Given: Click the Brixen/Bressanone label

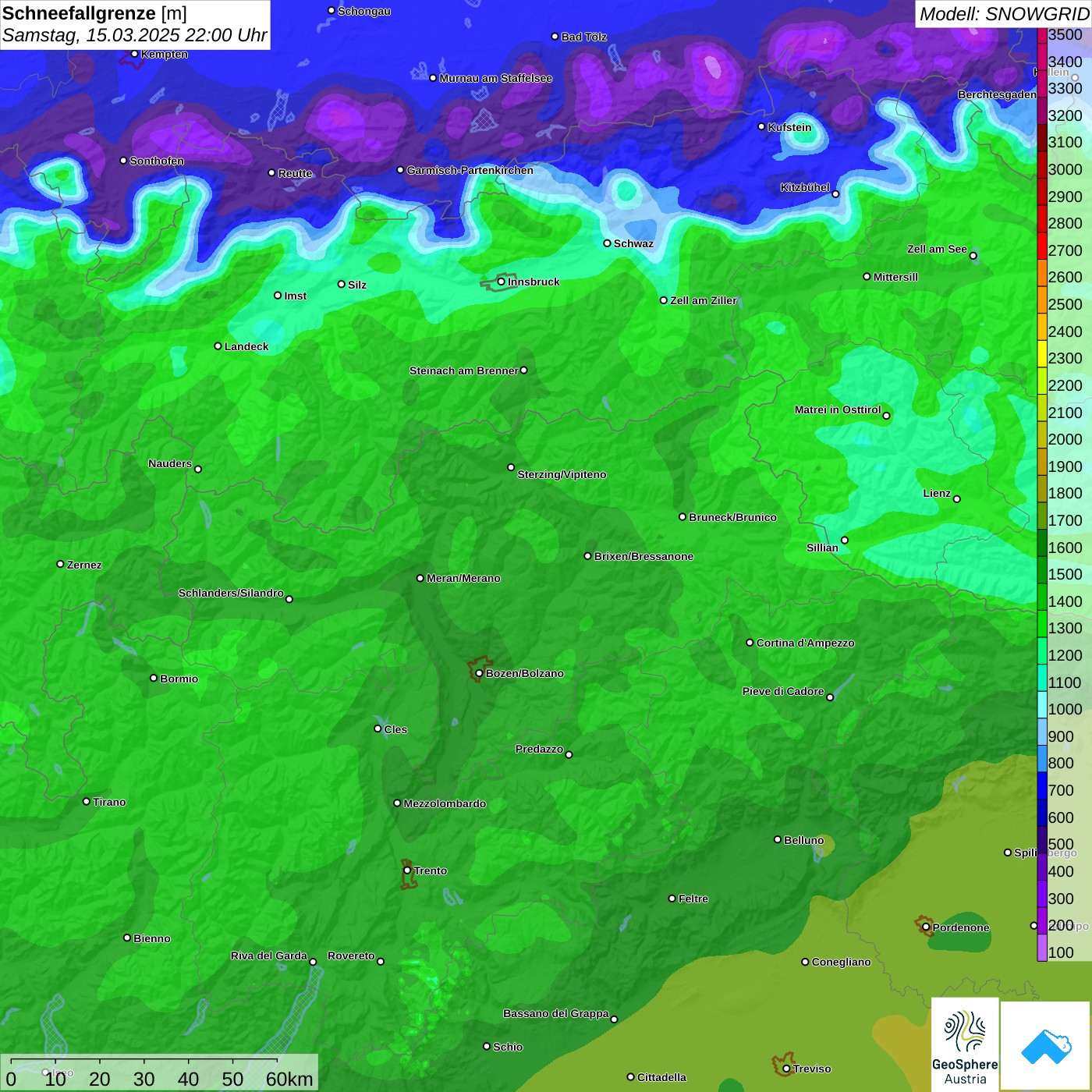Looking at the screenshot, I should (x=643, y=556).
